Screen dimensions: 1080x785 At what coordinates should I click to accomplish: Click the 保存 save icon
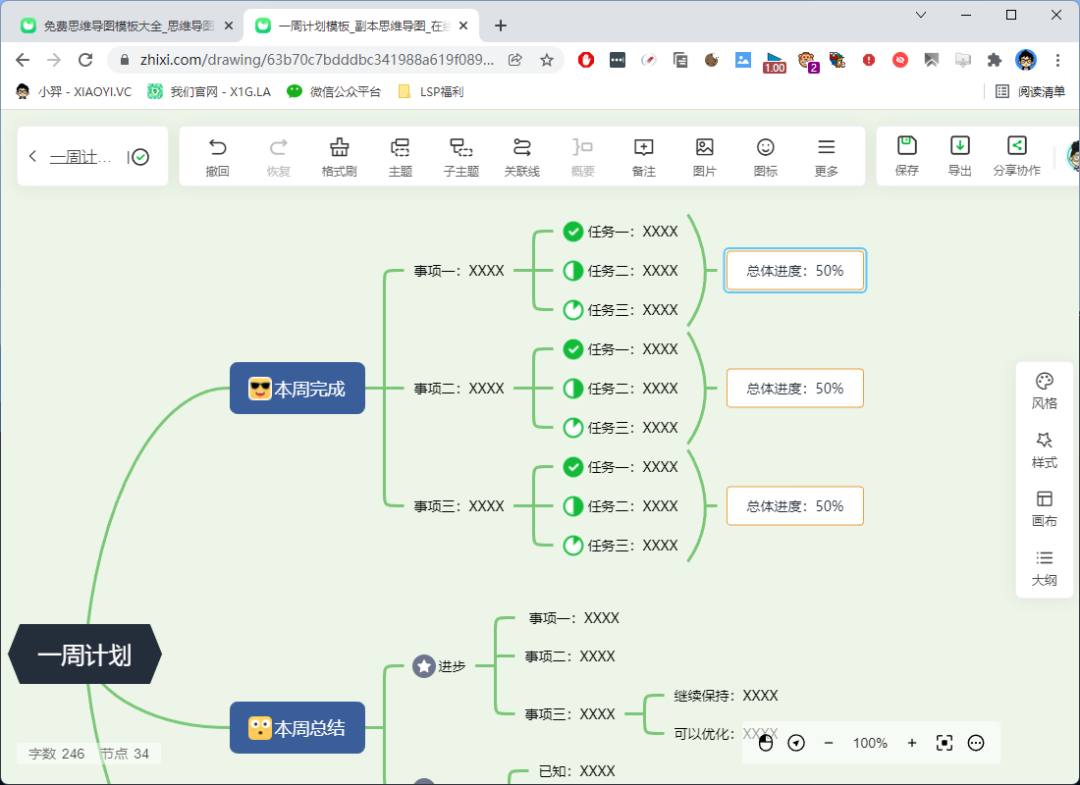pyautogui.click(x=907, y=145)
